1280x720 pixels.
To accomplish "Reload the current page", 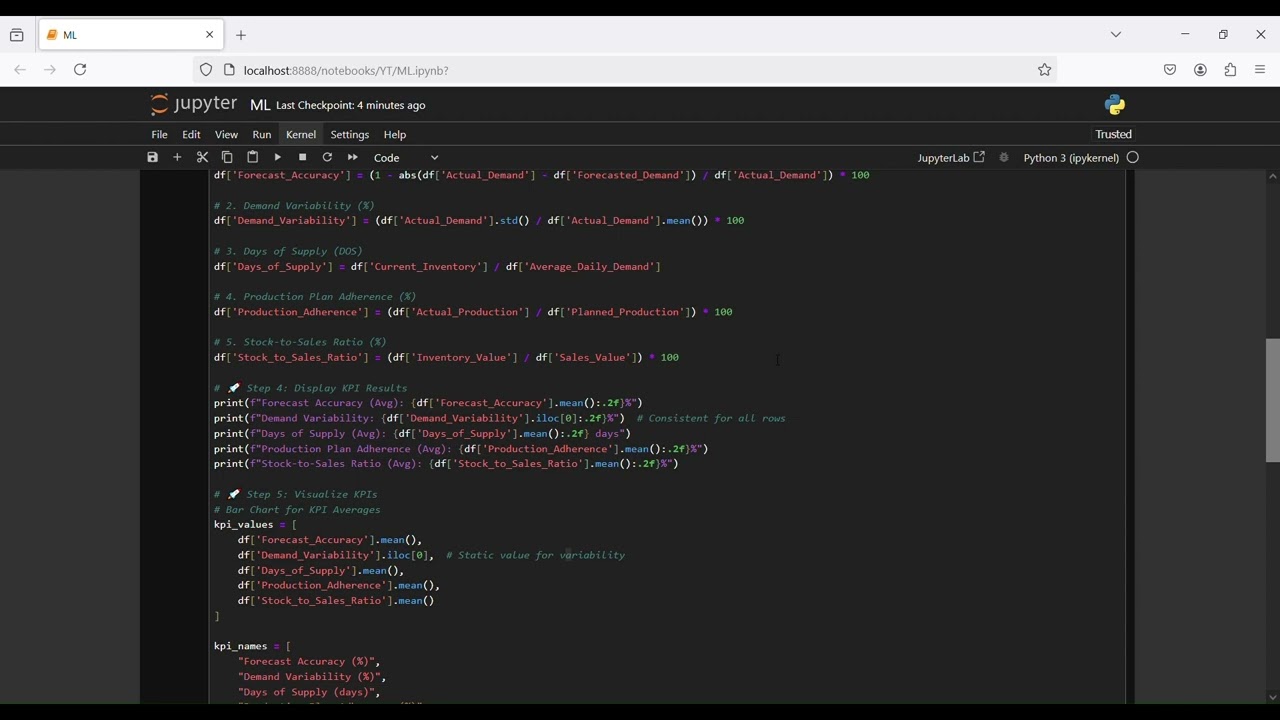I will pyautogui.click(x=81, y=70).
